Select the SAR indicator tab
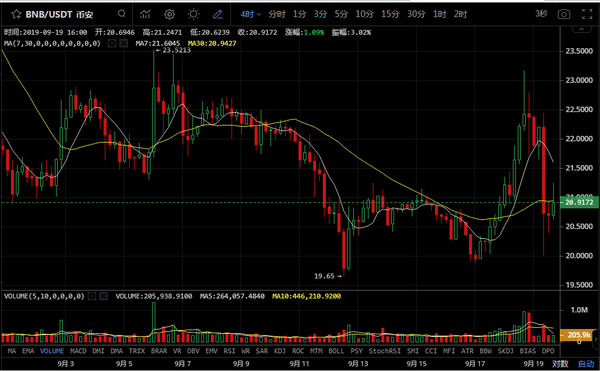The image size is (600, 371). click(x=262, y=351)
